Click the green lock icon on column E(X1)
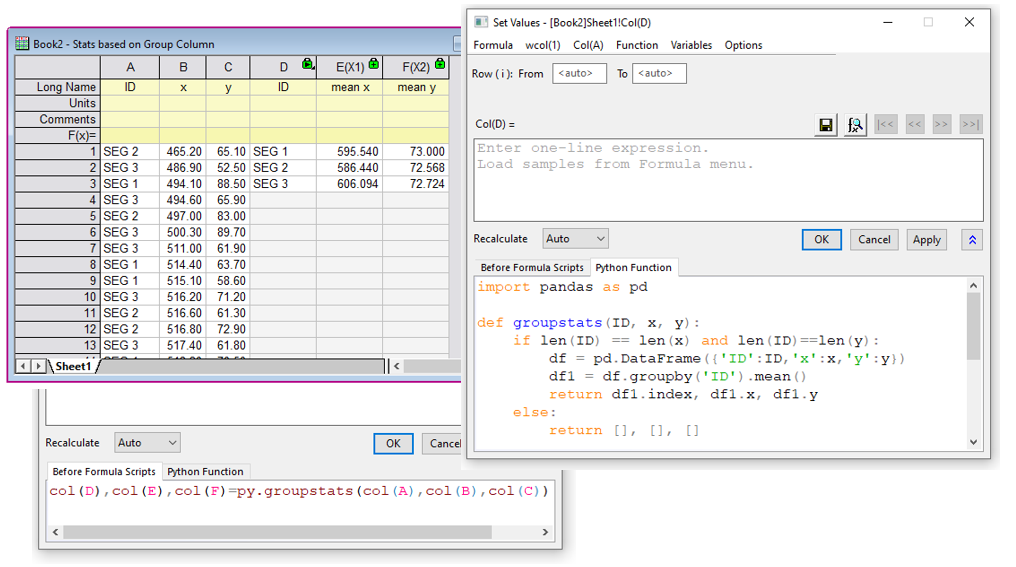Image resolution: width=1016 pixels, height=567 pixels. pyautogui.click(x=373, y=65)
